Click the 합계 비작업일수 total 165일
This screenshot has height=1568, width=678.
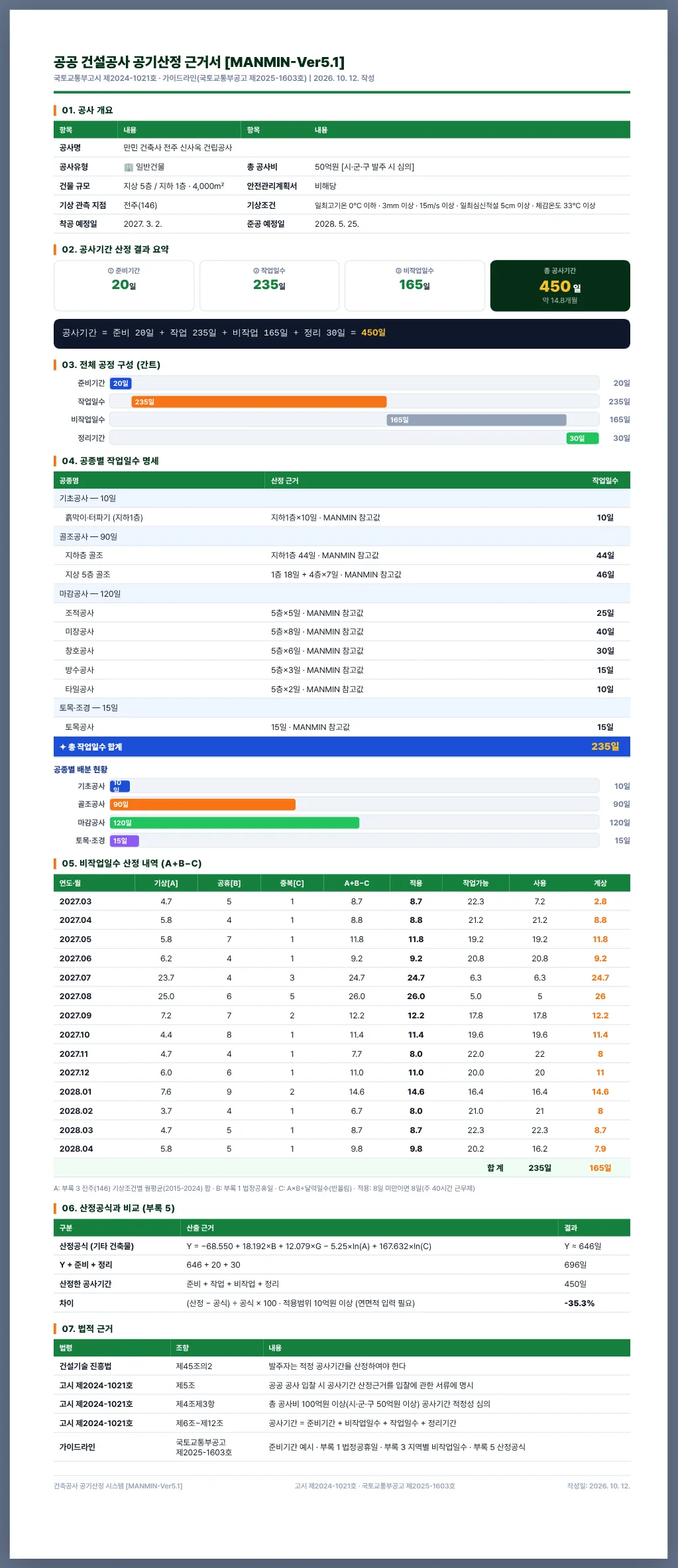tap(600, 1168)
